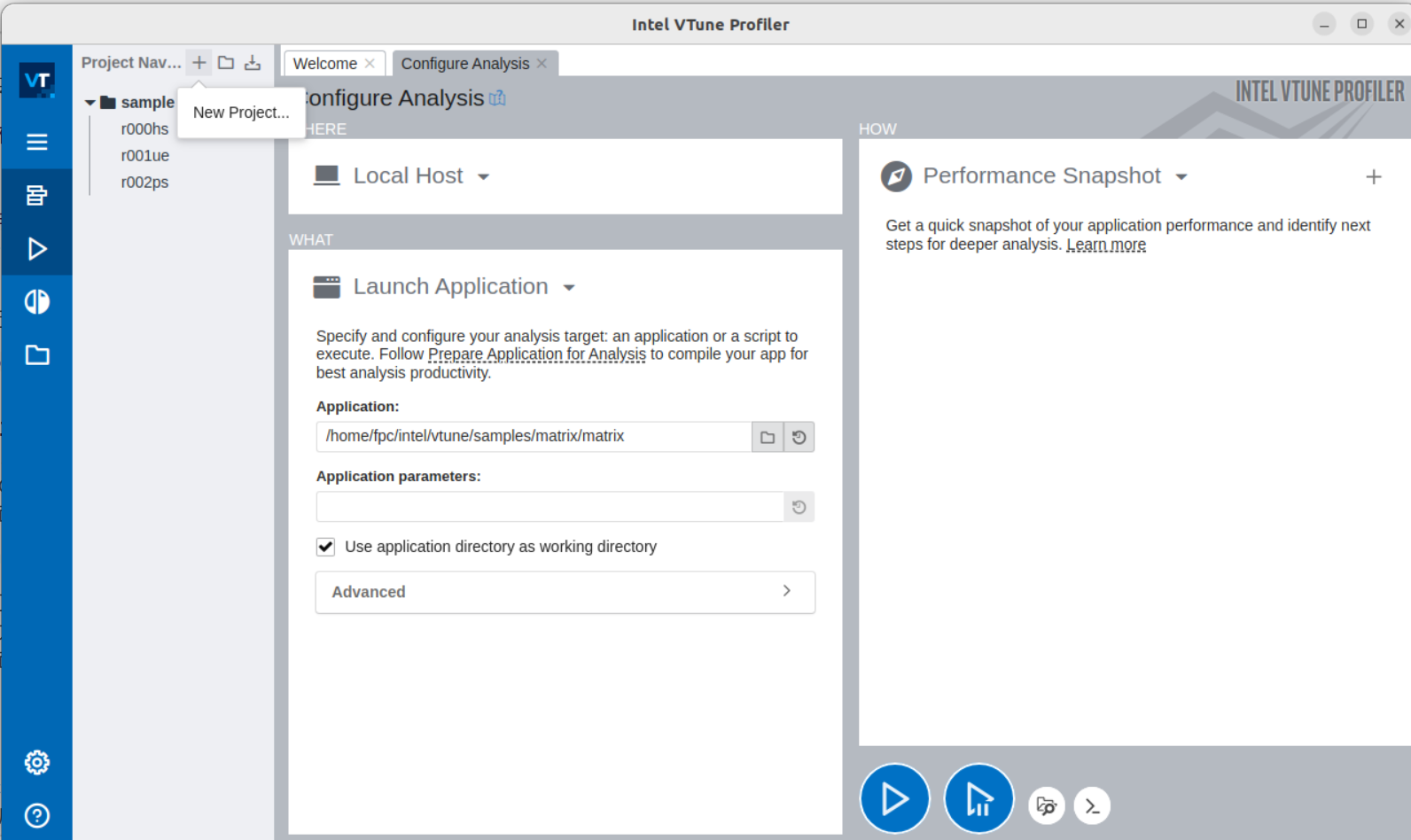1411x840 pixels.
Task: Close the Configure Analysis tab
Action: point(542,63)
